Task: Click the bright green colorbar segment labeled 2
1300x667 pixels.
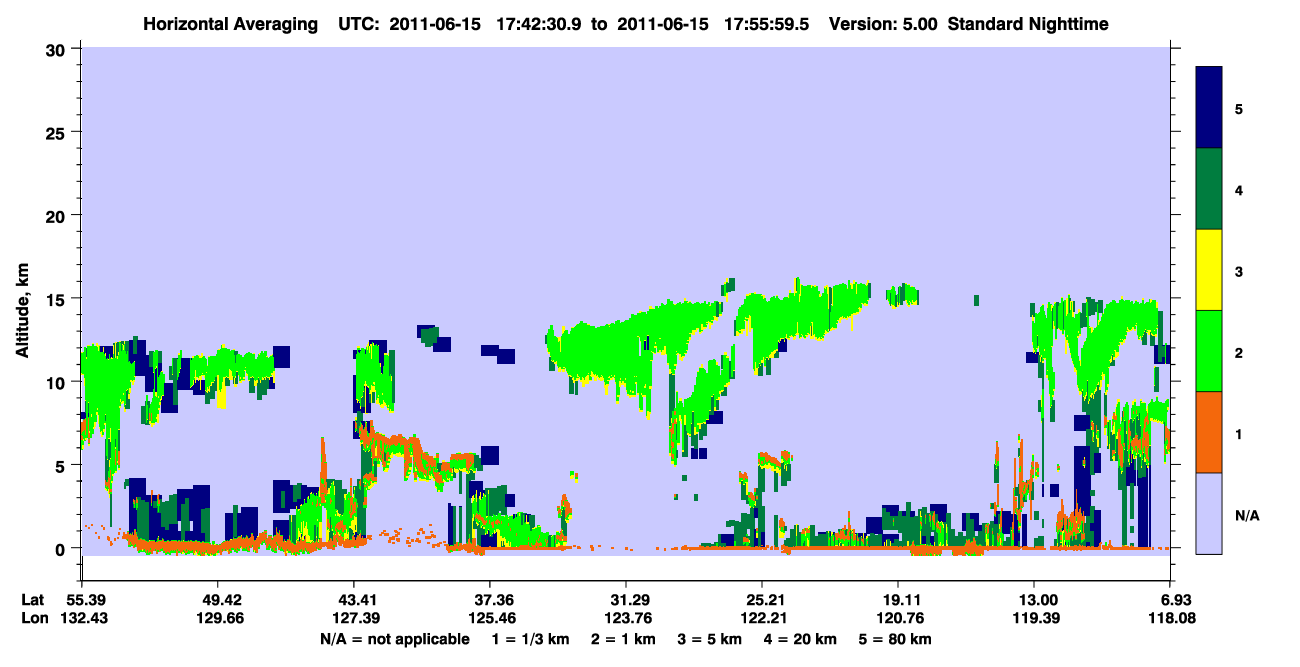Action: 1209,351
